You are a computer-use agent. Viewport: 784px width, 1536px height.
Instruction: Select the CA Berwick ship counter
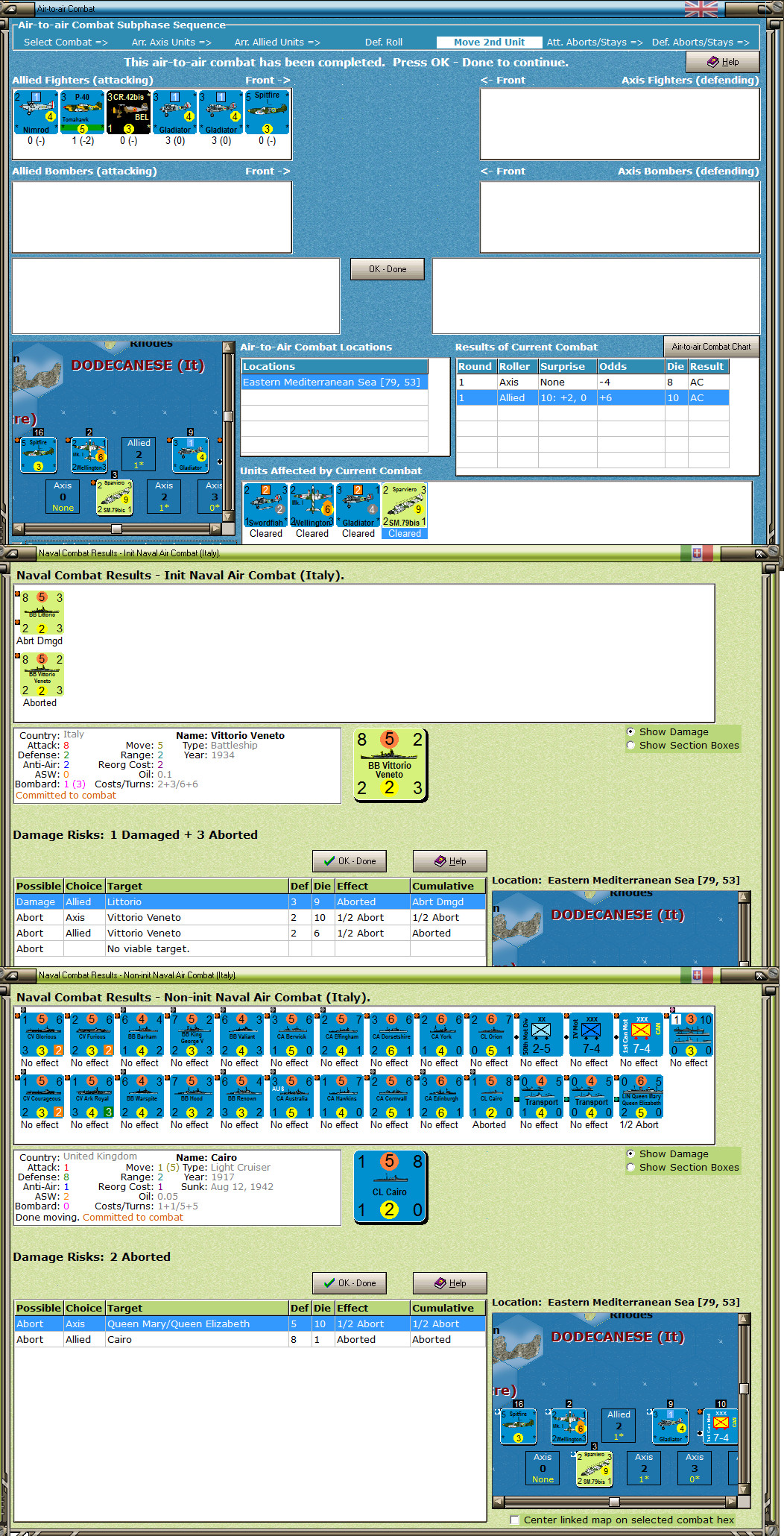[291, 1035]
